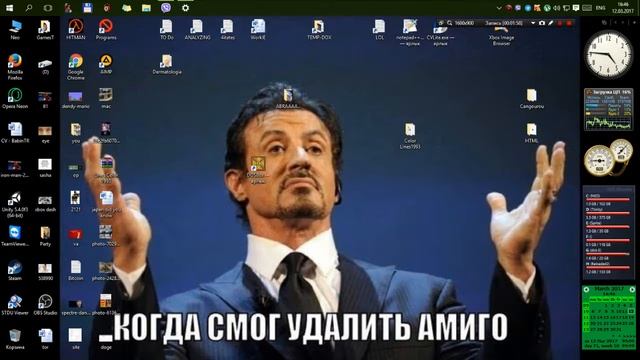Open the dandy-mario image file
Screen dimensions: 640x360
click(x=76, y=99)
